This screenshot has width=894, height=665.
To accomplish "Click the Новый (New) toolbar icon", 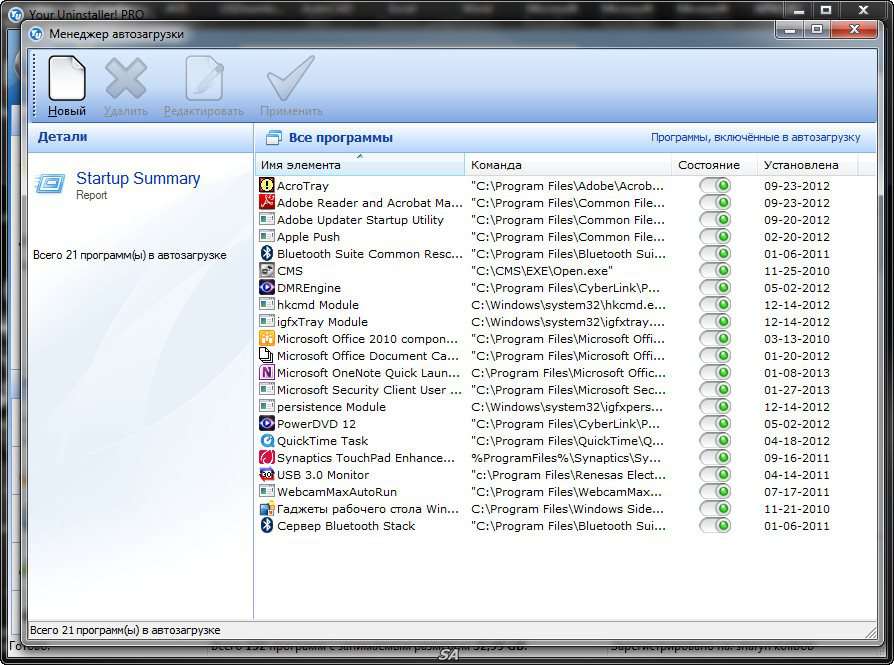I will [x=67, y=79].
